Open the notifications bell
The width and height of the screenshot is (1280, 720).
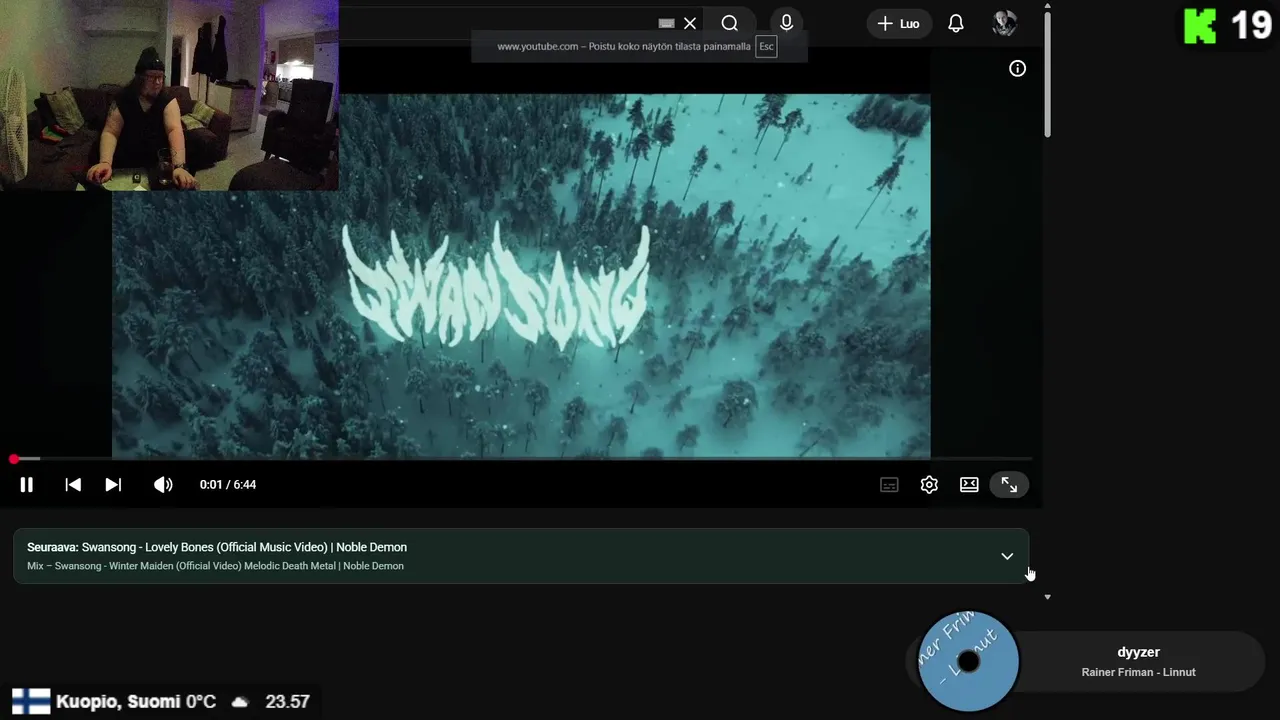[956, 23]
